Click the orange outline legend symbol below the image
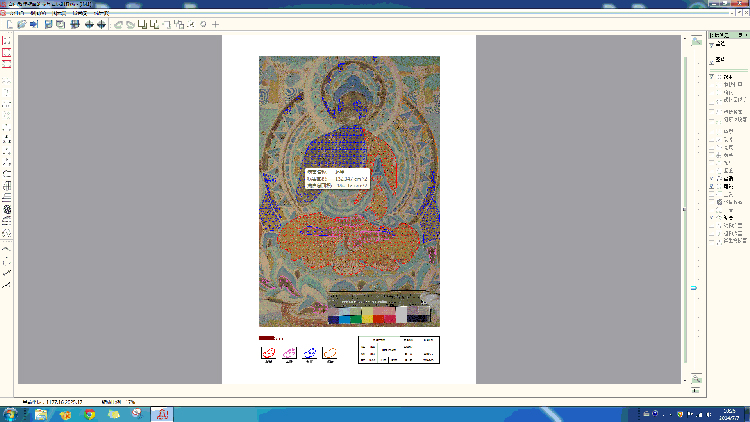 pos(330,353)
